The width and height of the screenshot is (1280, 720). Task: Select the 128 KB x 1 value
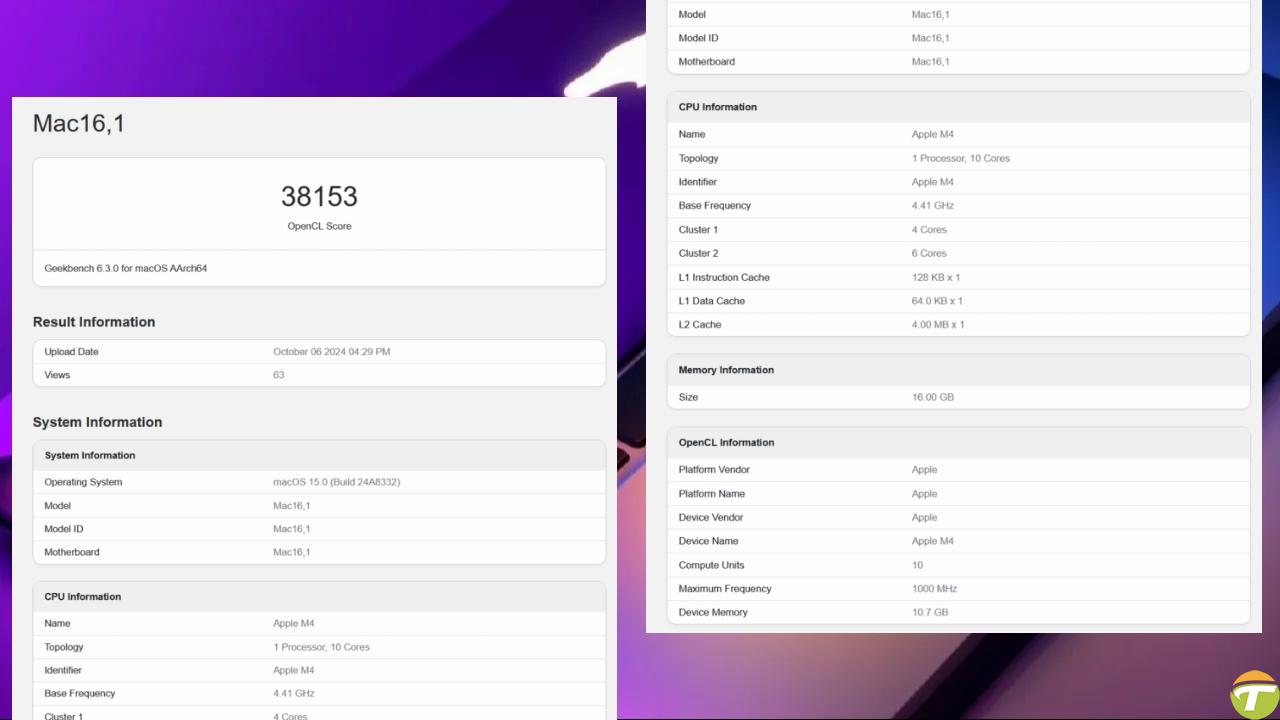(x=936, y=277)
